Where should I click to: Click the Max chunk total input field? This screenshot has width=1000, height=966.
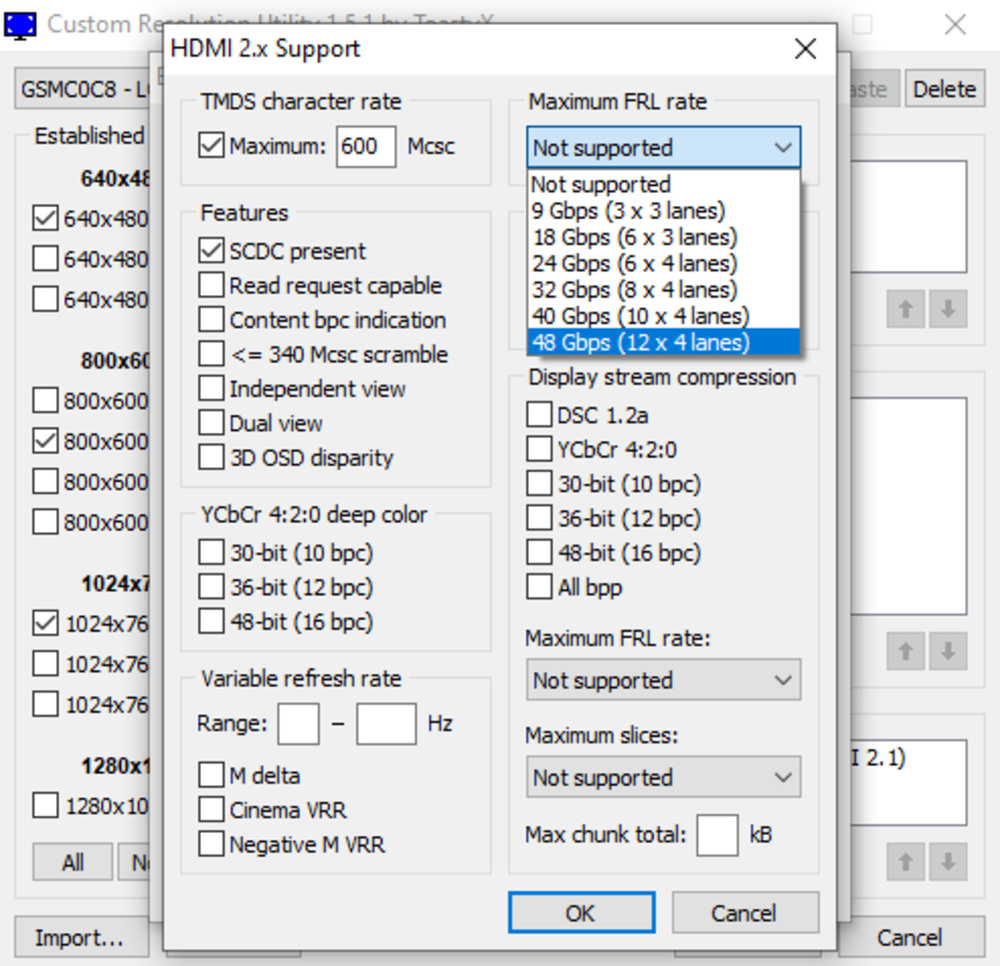point(717,835)
